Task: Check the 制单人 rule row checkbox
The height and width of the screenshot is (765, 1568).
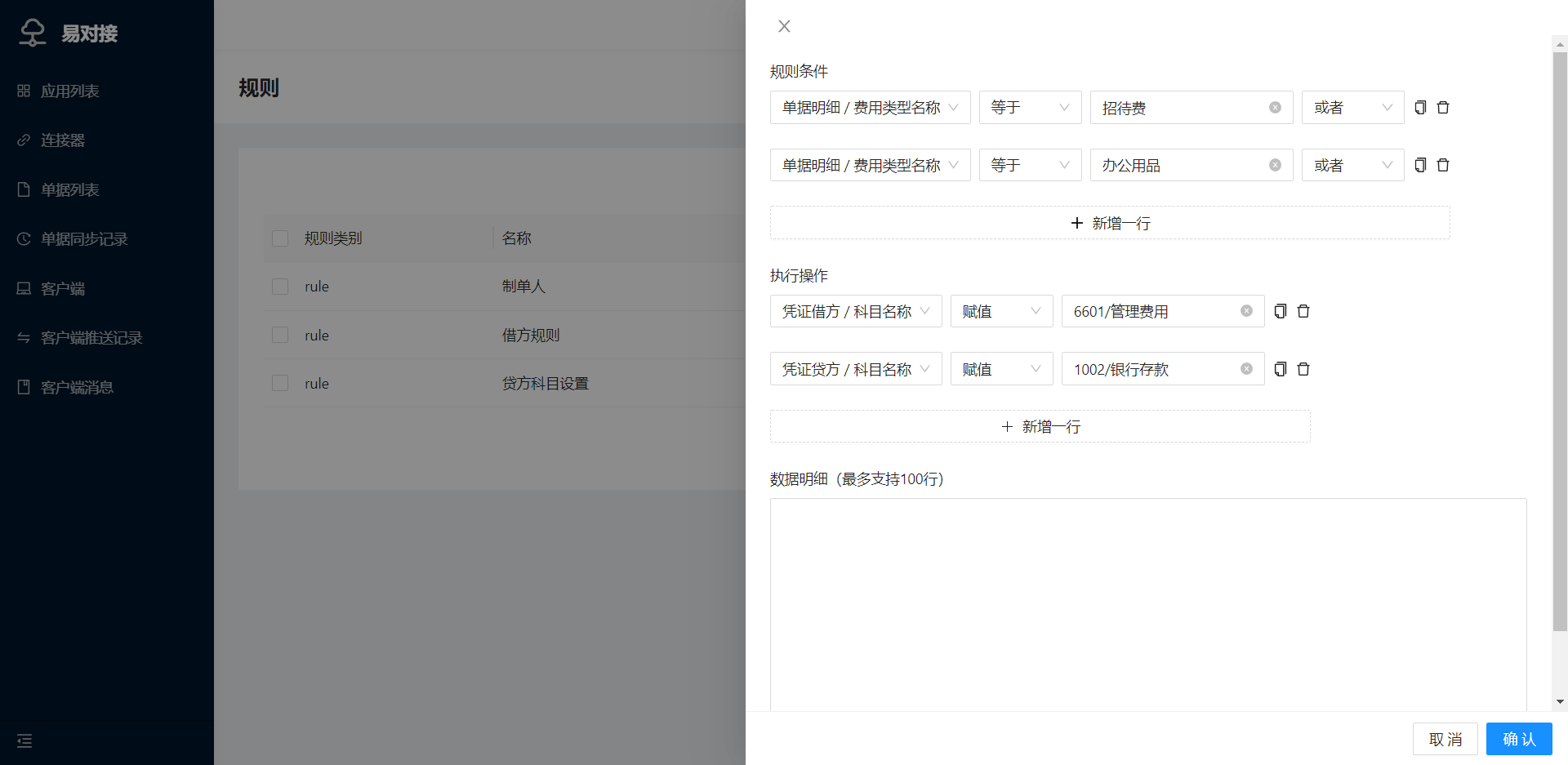Action: 280,287
